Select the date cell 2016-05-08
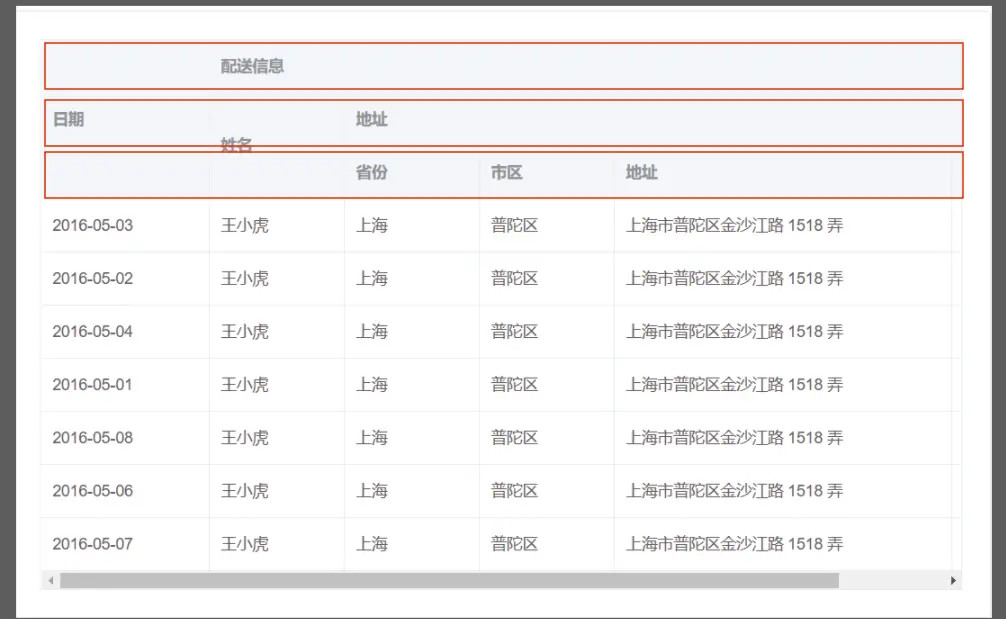 pyautogui.click(x=92, y=438)
